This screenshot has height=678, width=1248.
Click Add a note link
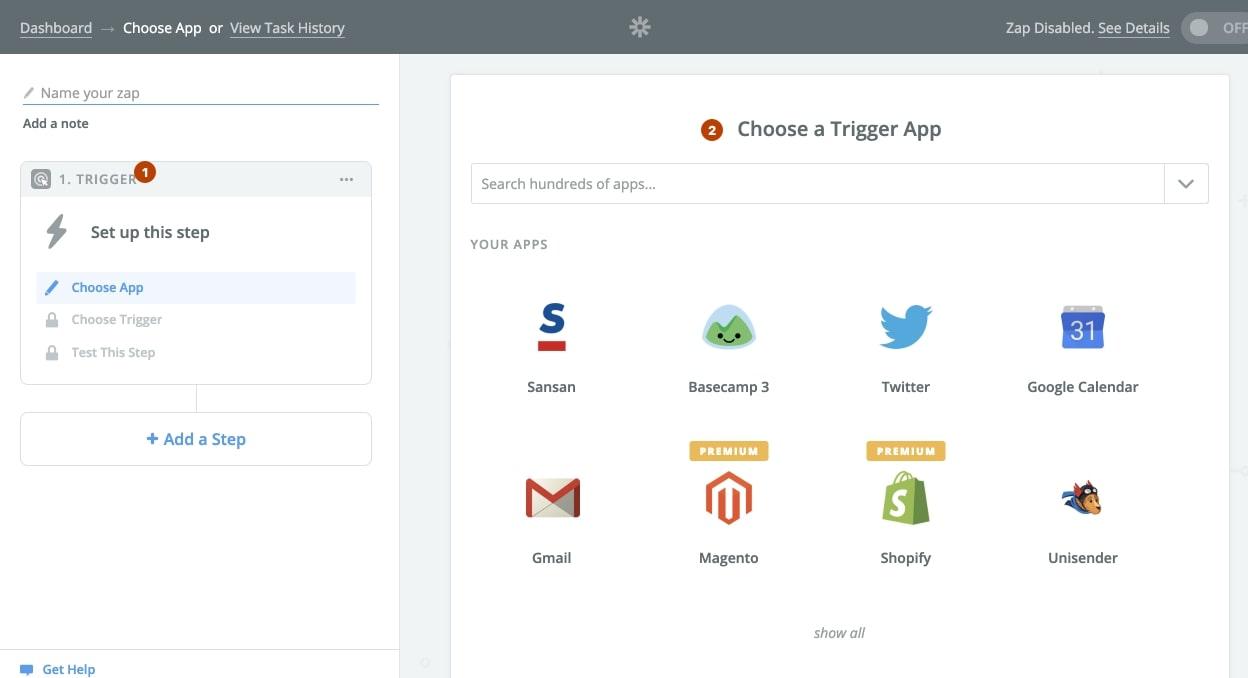(x=56, y=124)
